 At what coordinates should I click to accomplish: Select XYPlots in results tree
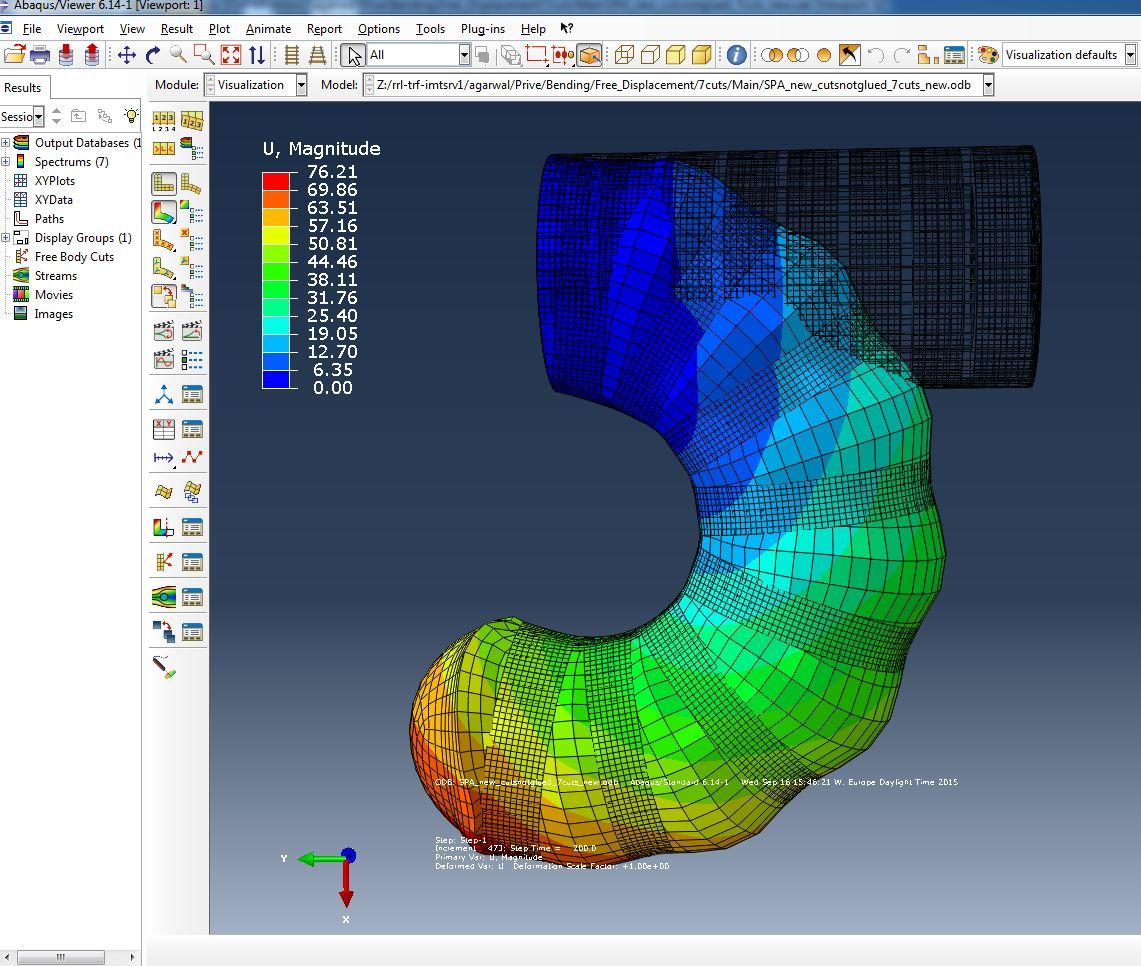click(x=55, y=180)
